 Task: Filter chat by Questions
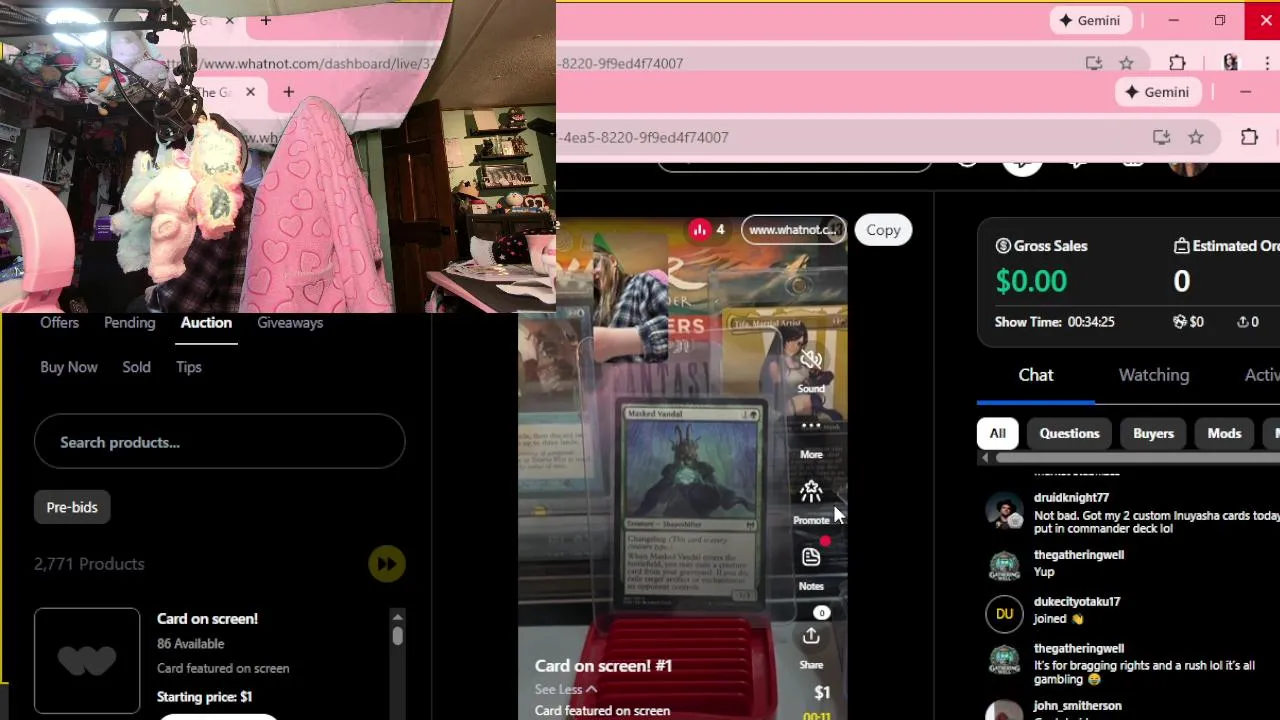click(1069, 433)
